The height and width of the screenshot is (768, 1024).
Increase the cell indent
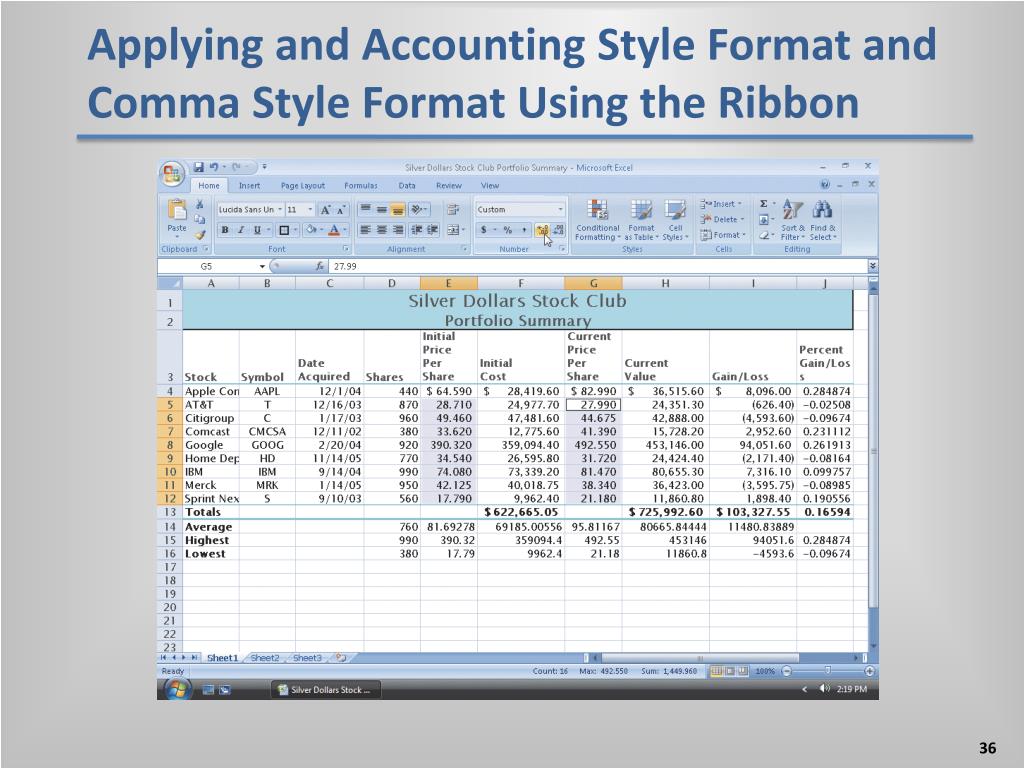pos(432,230)
